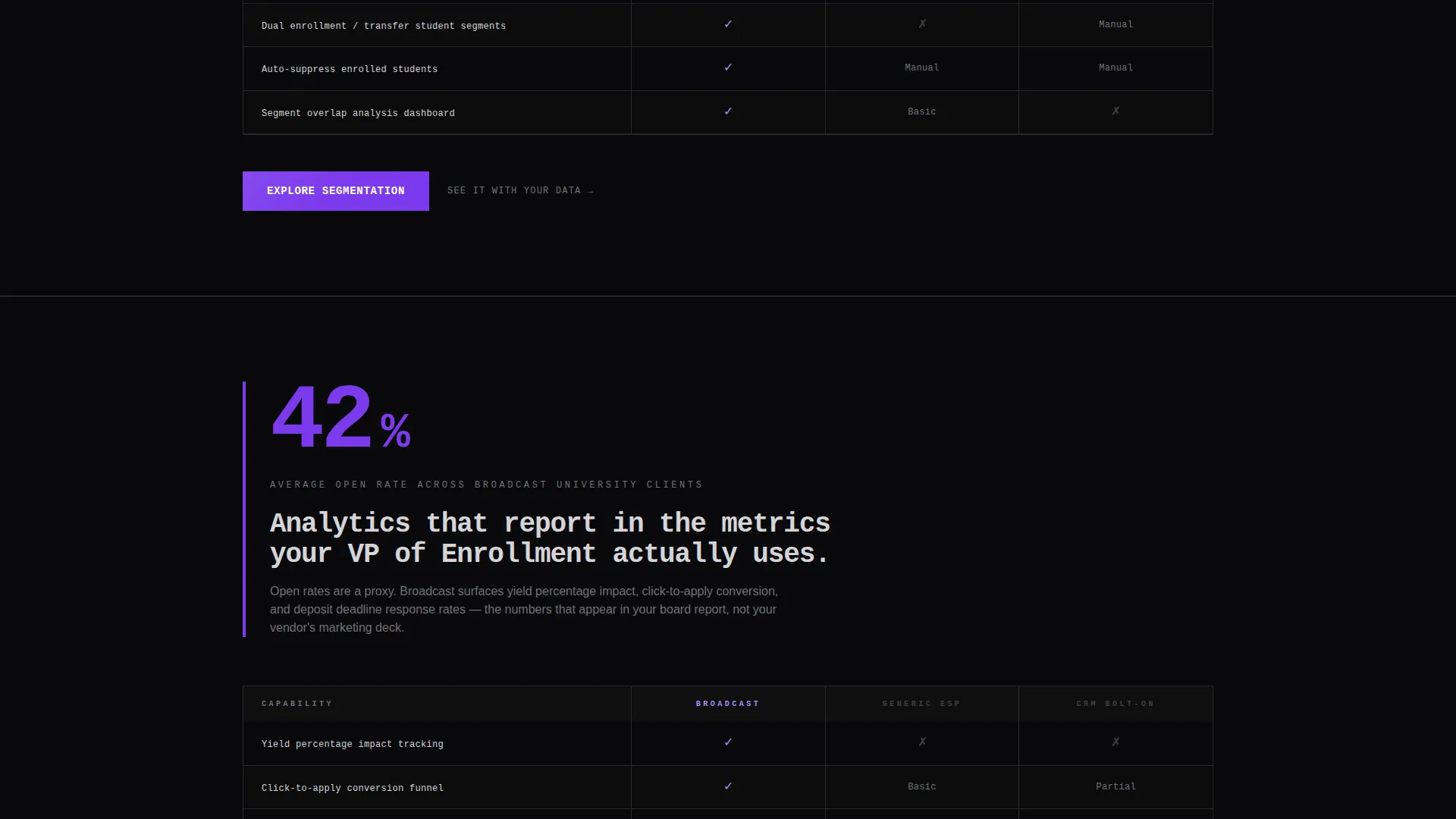1456x819 pixels.
Task: Click the Generic ESP cross for Yield percentage row
Action: click(x=922, y=742)
